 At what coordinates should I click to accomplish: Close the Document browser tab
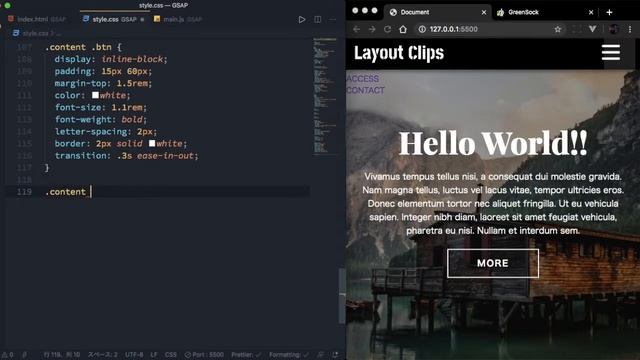(484, 12)
